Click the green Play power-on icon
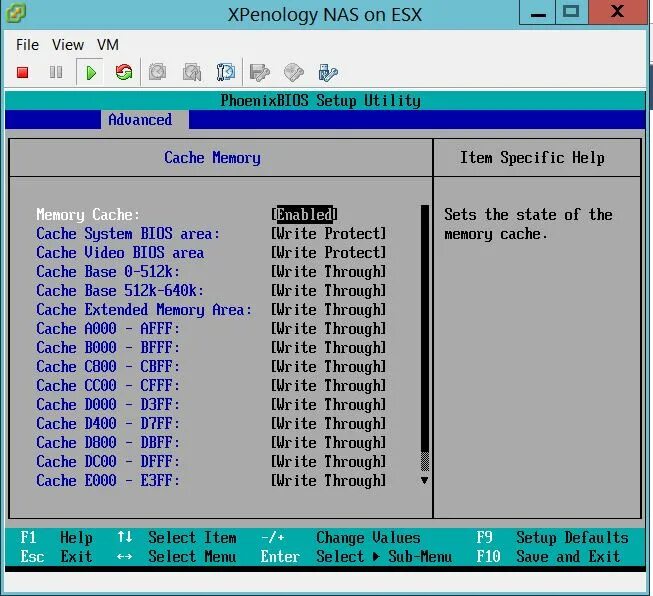The image size is (653, 596). (x=90, y=73)
